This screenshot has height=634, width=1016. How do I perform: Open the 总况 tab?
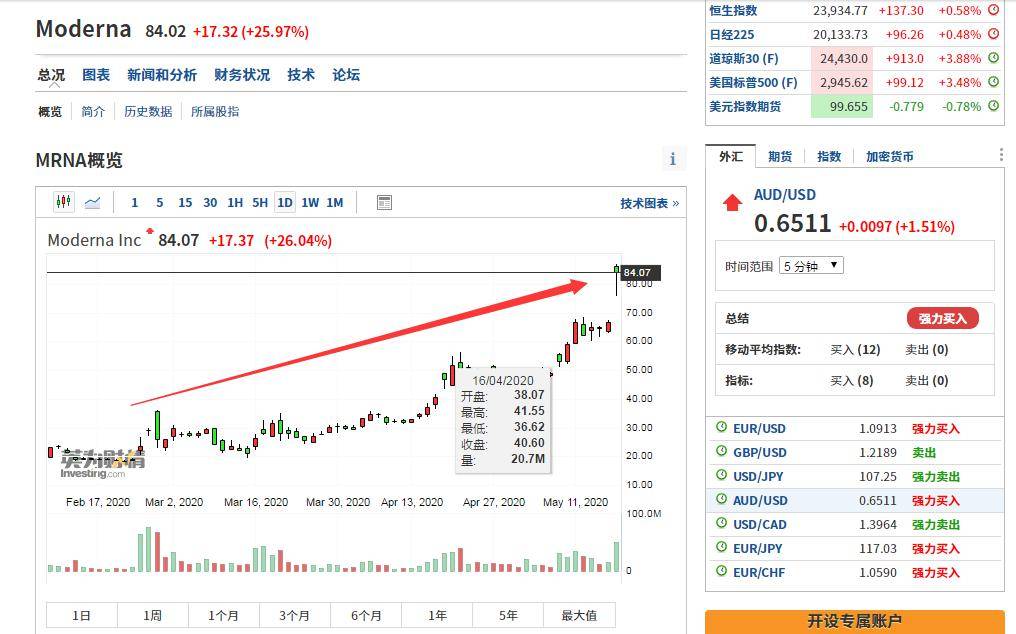[x=51, y=75]
